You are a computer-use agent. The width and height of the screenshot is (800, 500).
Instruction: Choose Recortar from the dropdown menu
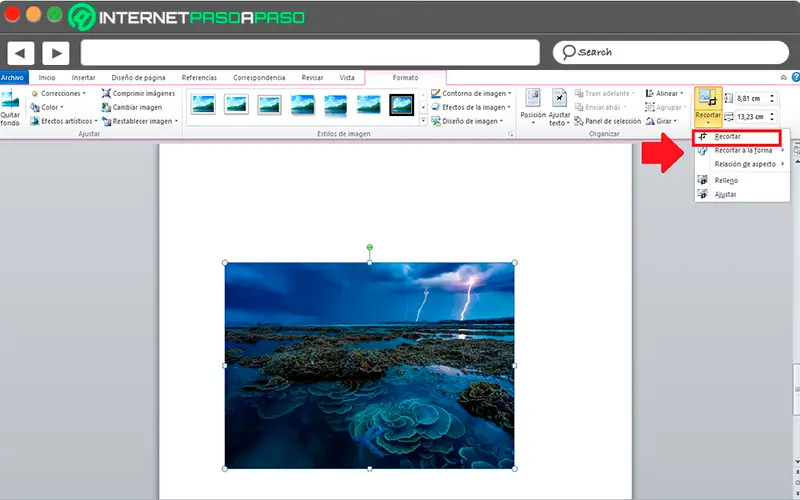coord(736,137)
